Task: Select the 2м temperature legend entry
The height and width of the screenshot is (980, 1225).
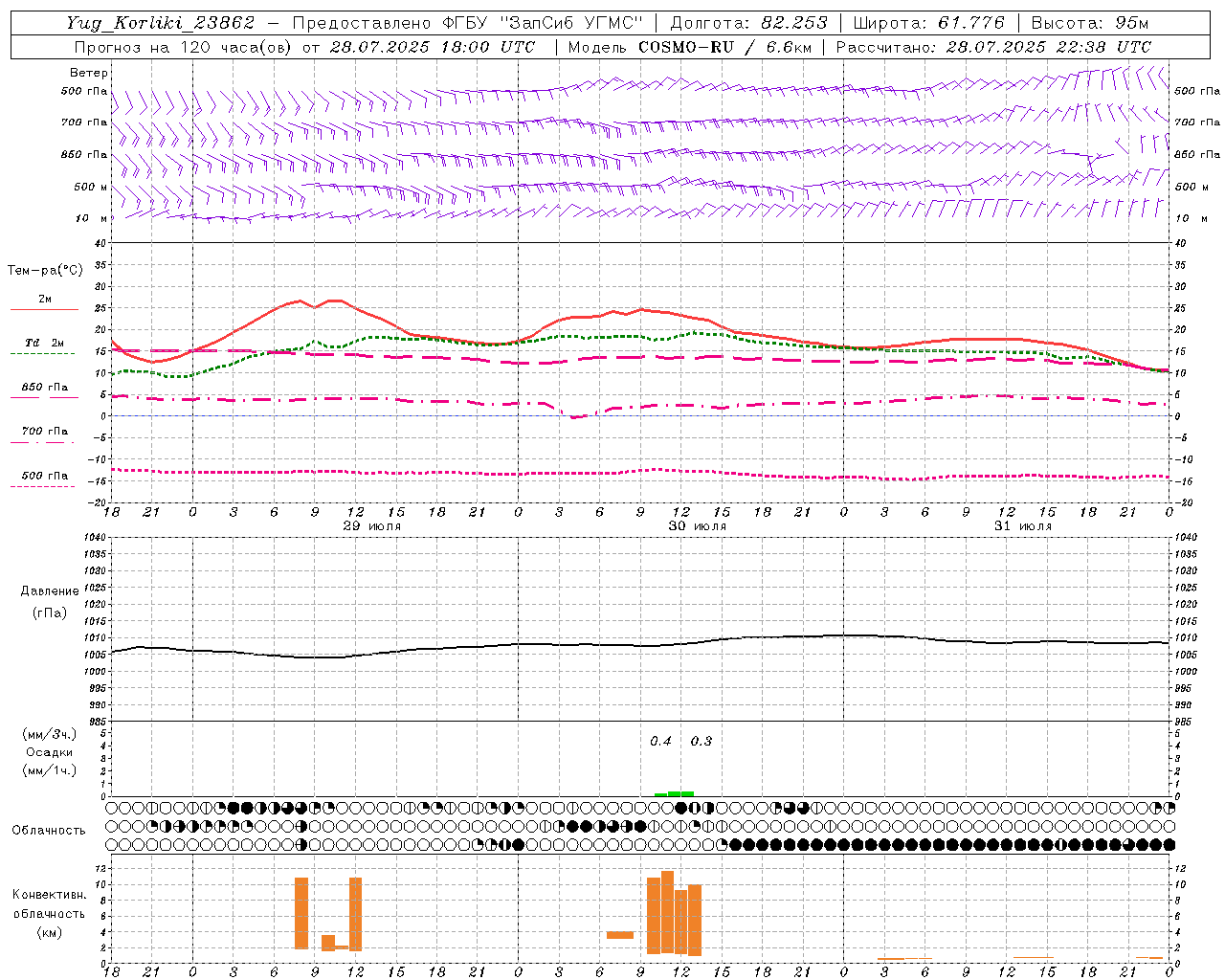Action: [x=45, y=300]
